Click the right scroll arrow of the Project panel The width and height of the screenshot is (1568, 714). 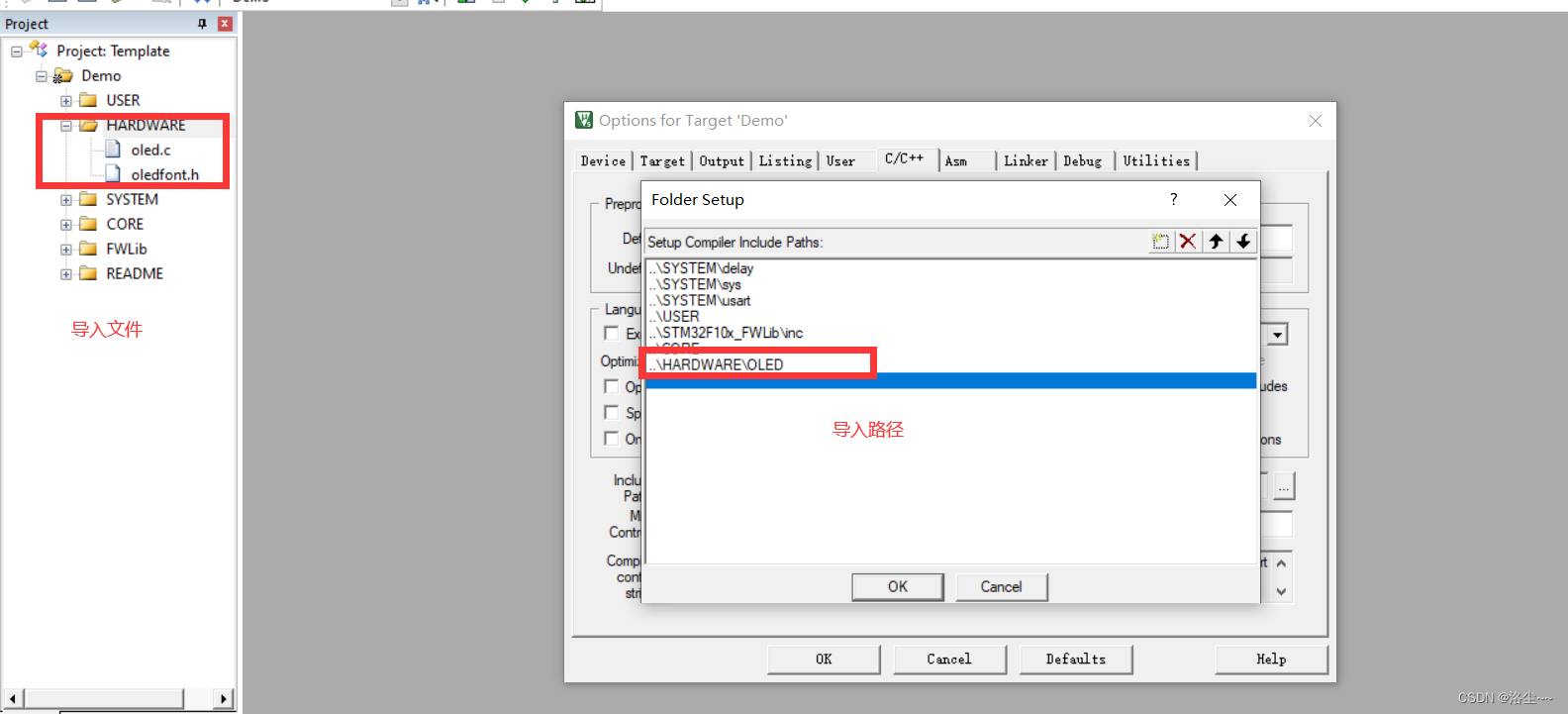(x=224, y=699)
